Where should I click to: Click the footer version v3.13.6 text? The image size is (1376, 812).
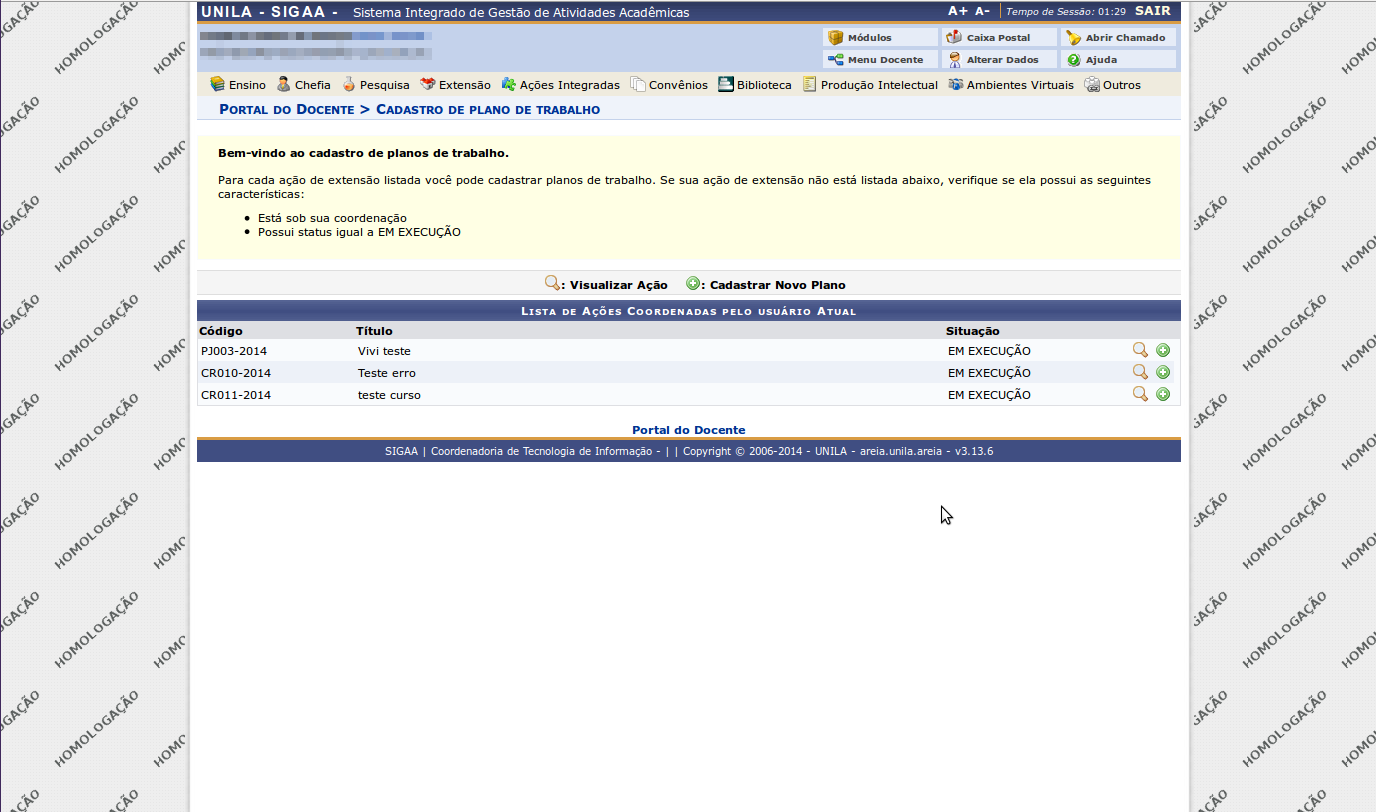coord(974,451)
